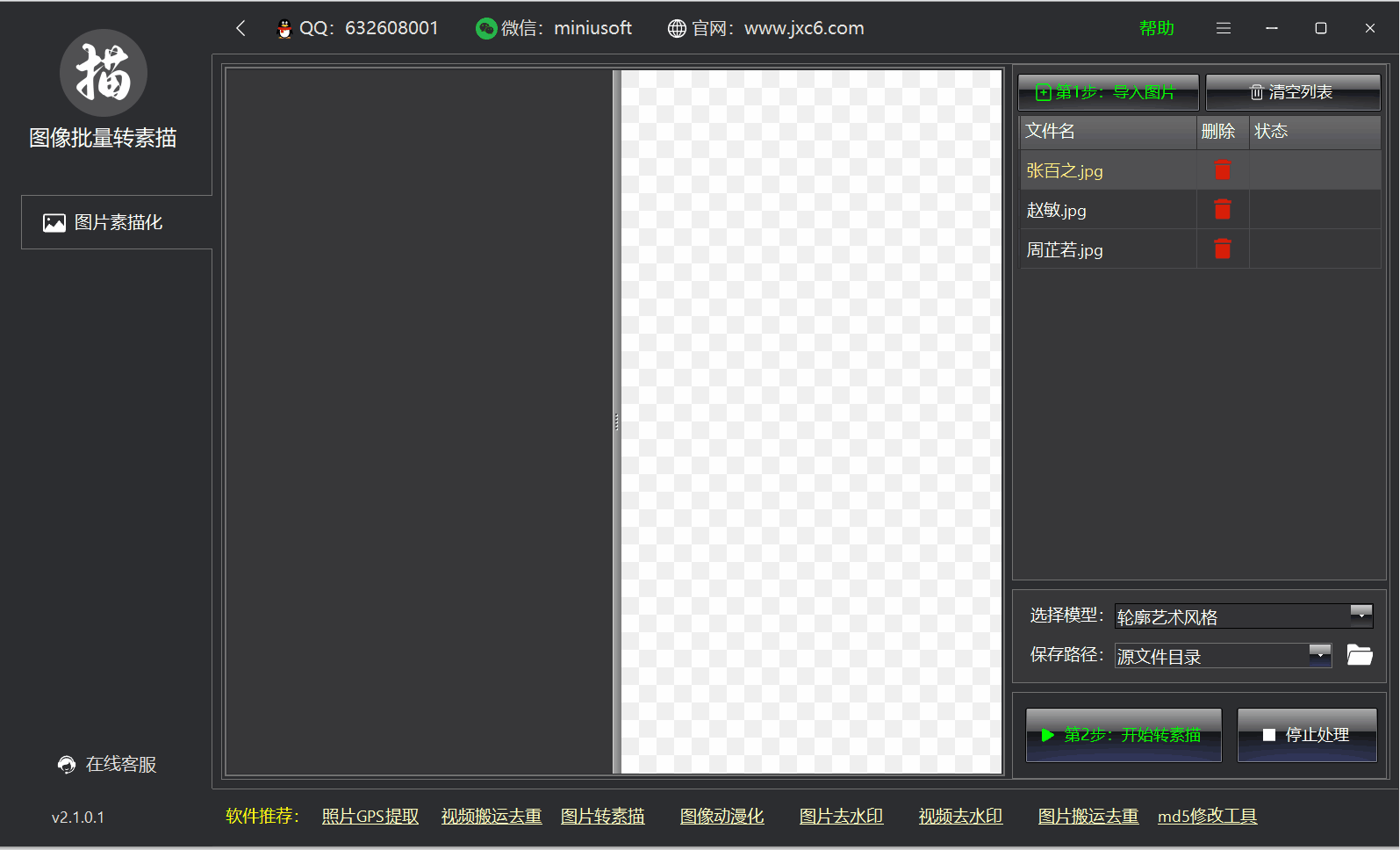This screenshot has height=850, width=1400.
Task: Delete 赵敏.jpg using its red trash icon
Action: [x=1223, y=209]
